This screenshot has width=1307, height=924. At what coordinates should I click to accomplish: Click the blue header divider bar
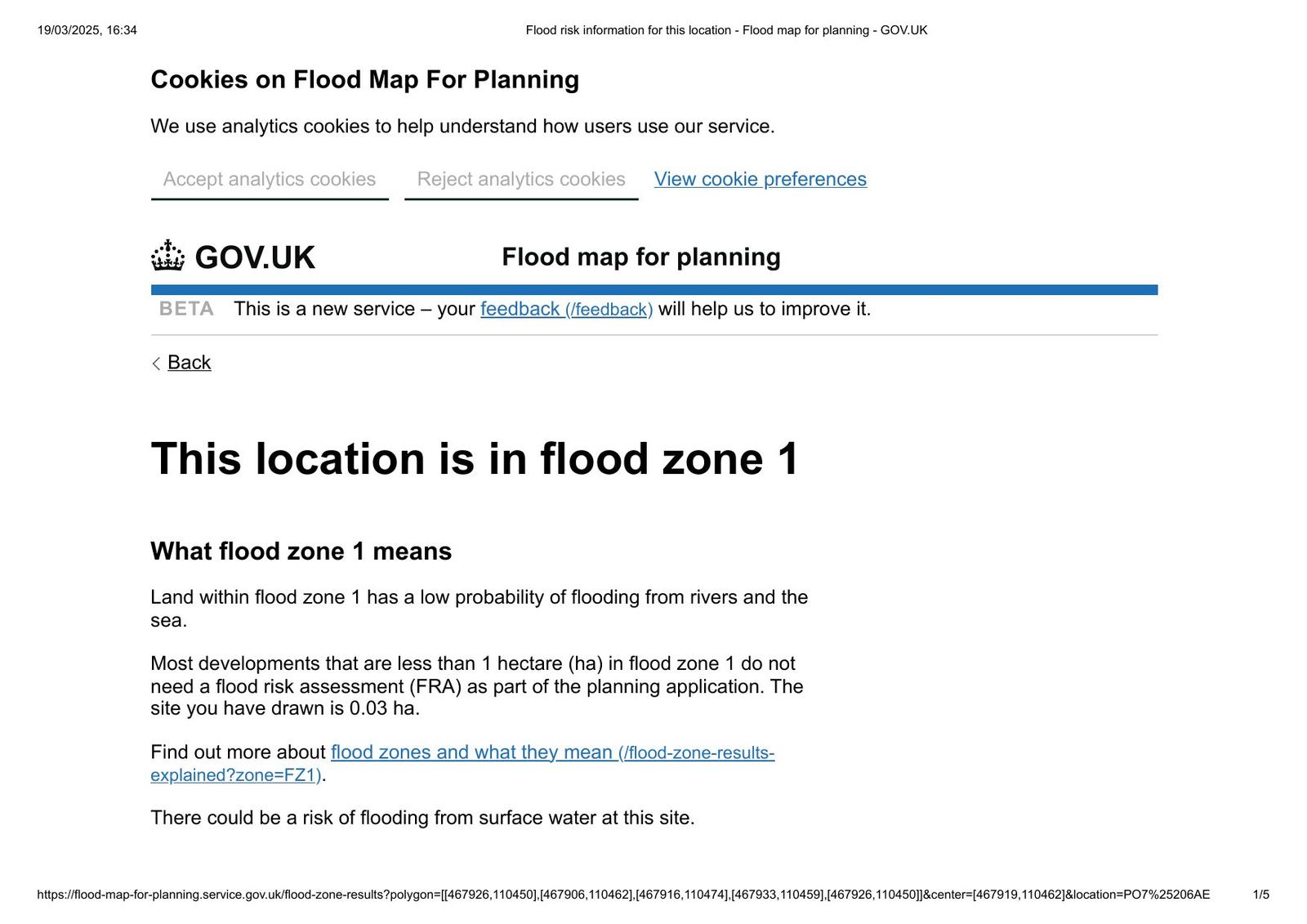point(653,290)
